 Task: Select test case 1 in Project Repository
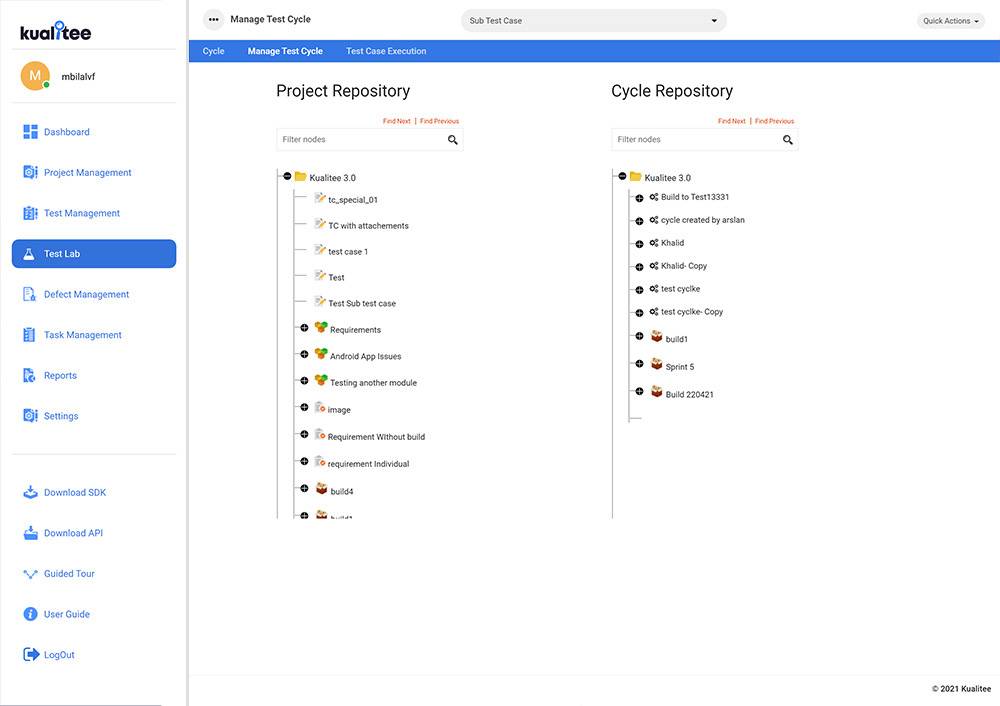point(348,252)
